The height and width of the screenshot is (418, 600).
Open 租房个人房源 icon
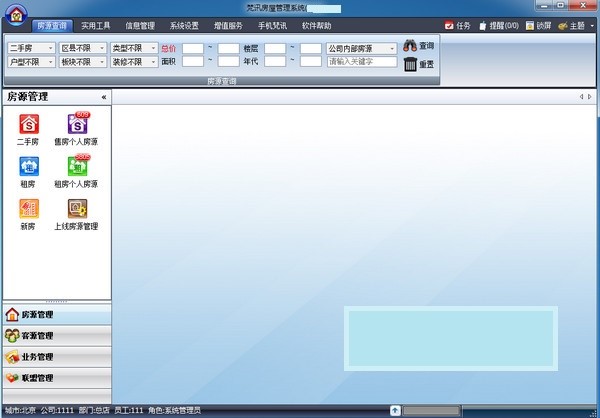(76, 166)
